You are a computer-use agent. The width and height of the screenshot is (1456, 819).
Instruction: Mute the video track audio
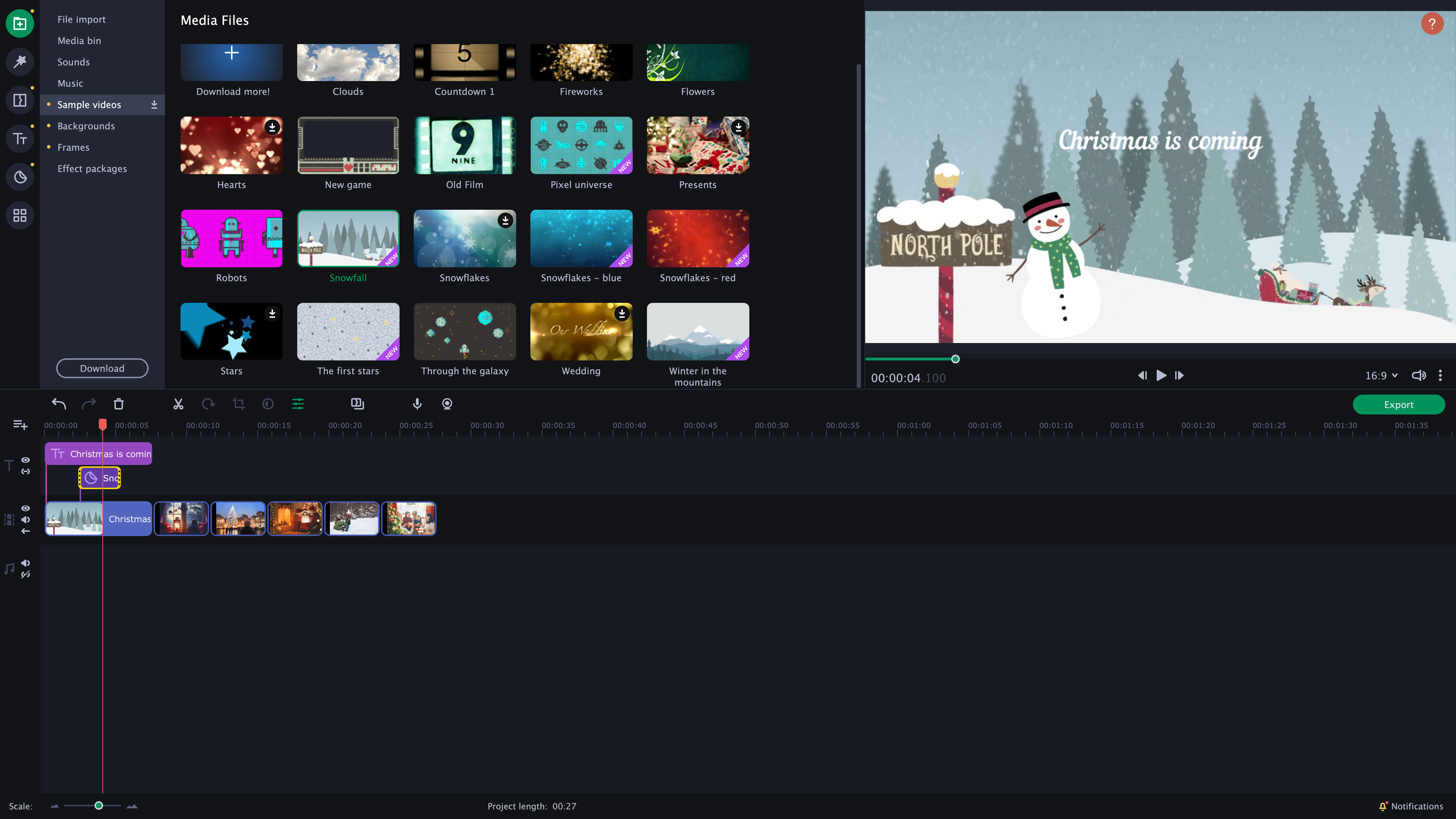pyautogui.click(x=26, y=519)
